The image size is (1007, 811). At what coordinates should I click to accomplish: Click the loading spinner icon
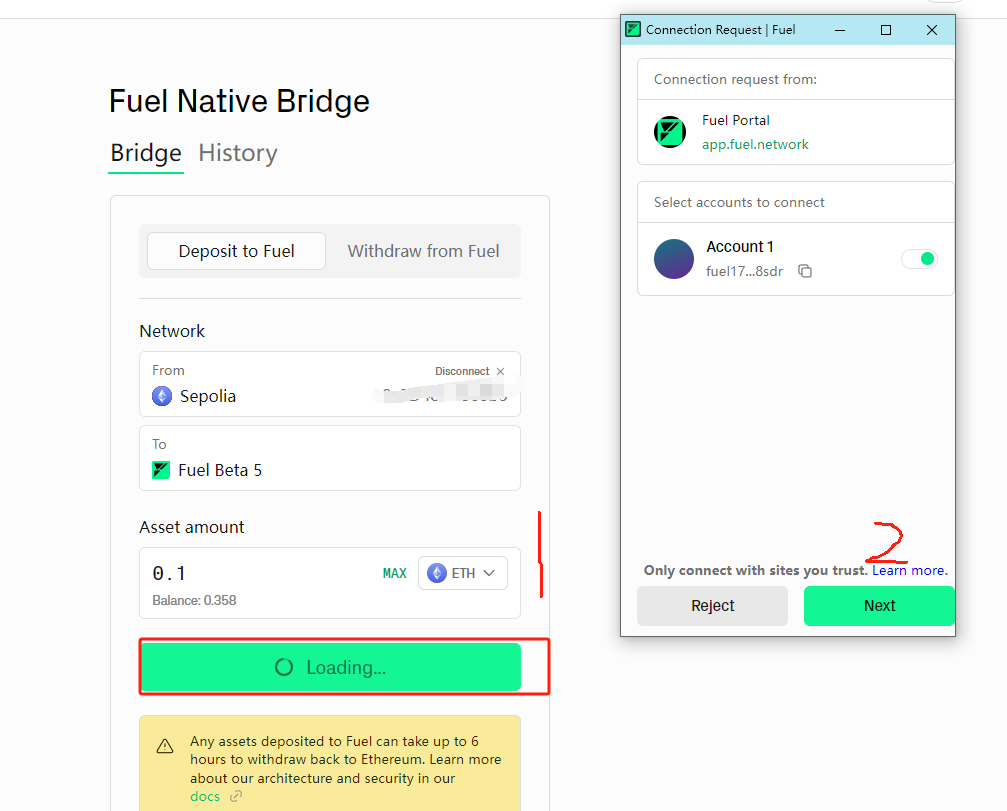point(284,667)
